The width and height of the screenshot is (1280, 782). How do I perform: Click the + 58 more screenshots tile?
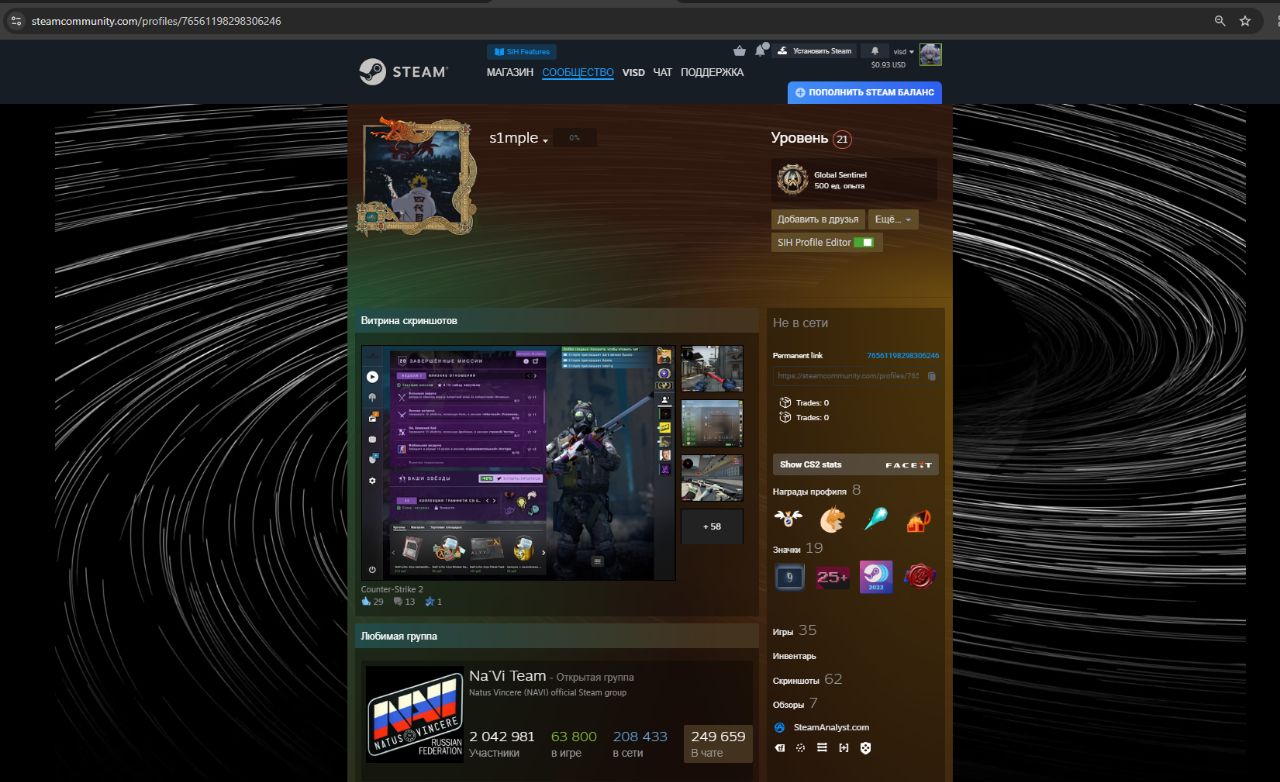[712, 527]
